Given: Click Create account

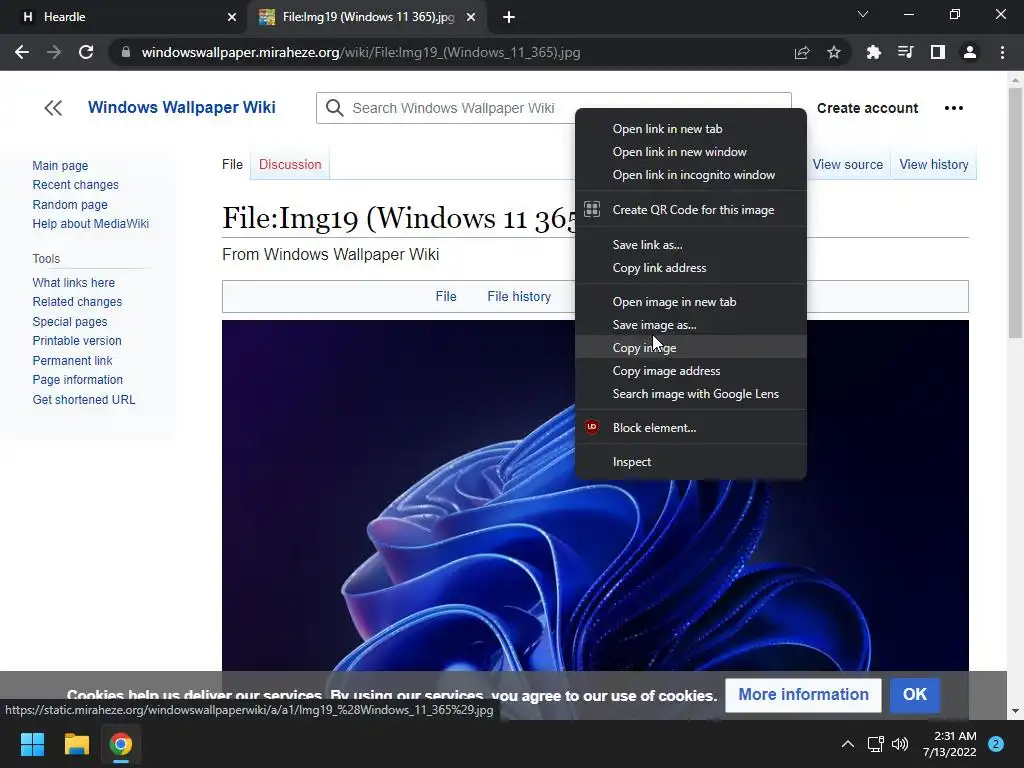Looking at the screenshot, I should 867,108.
